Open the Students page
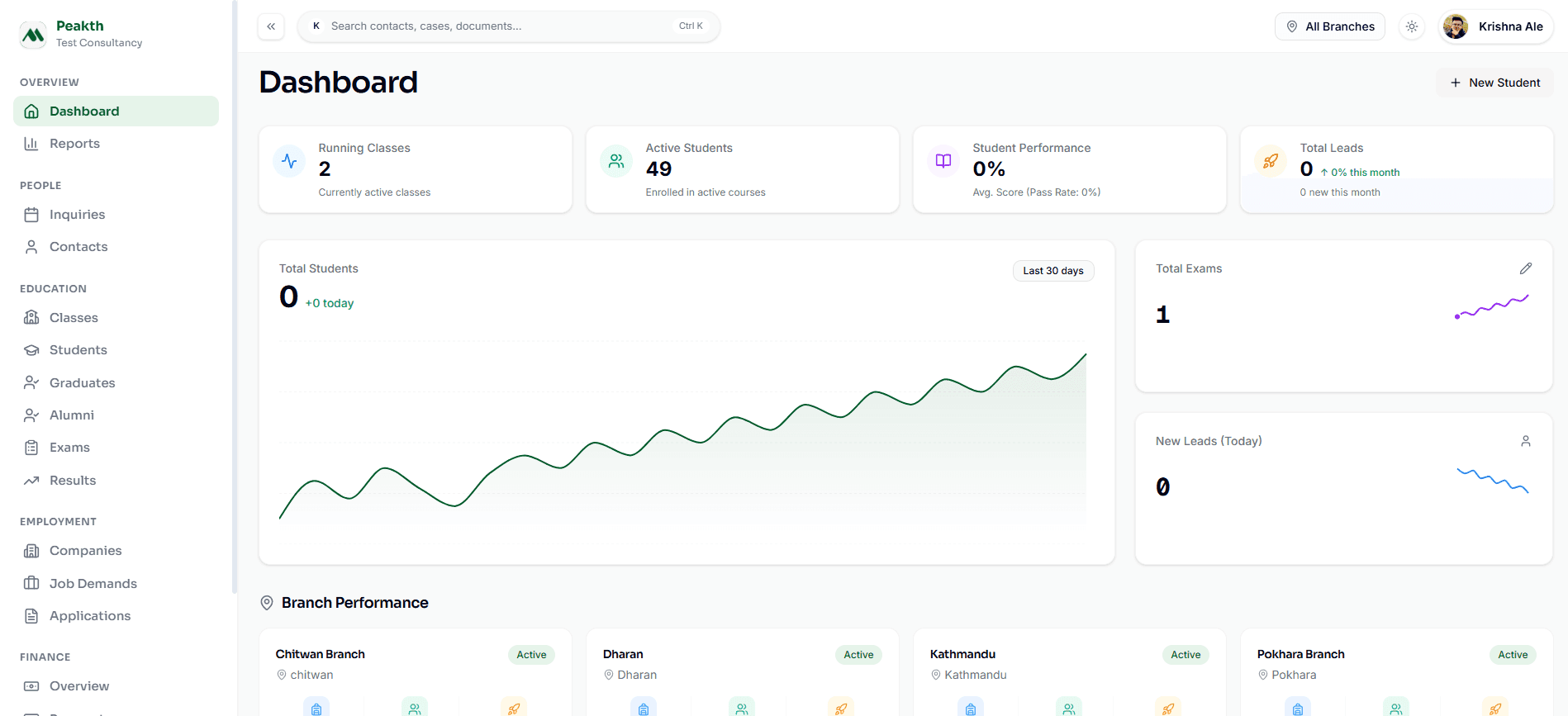 tap(116, 350)
